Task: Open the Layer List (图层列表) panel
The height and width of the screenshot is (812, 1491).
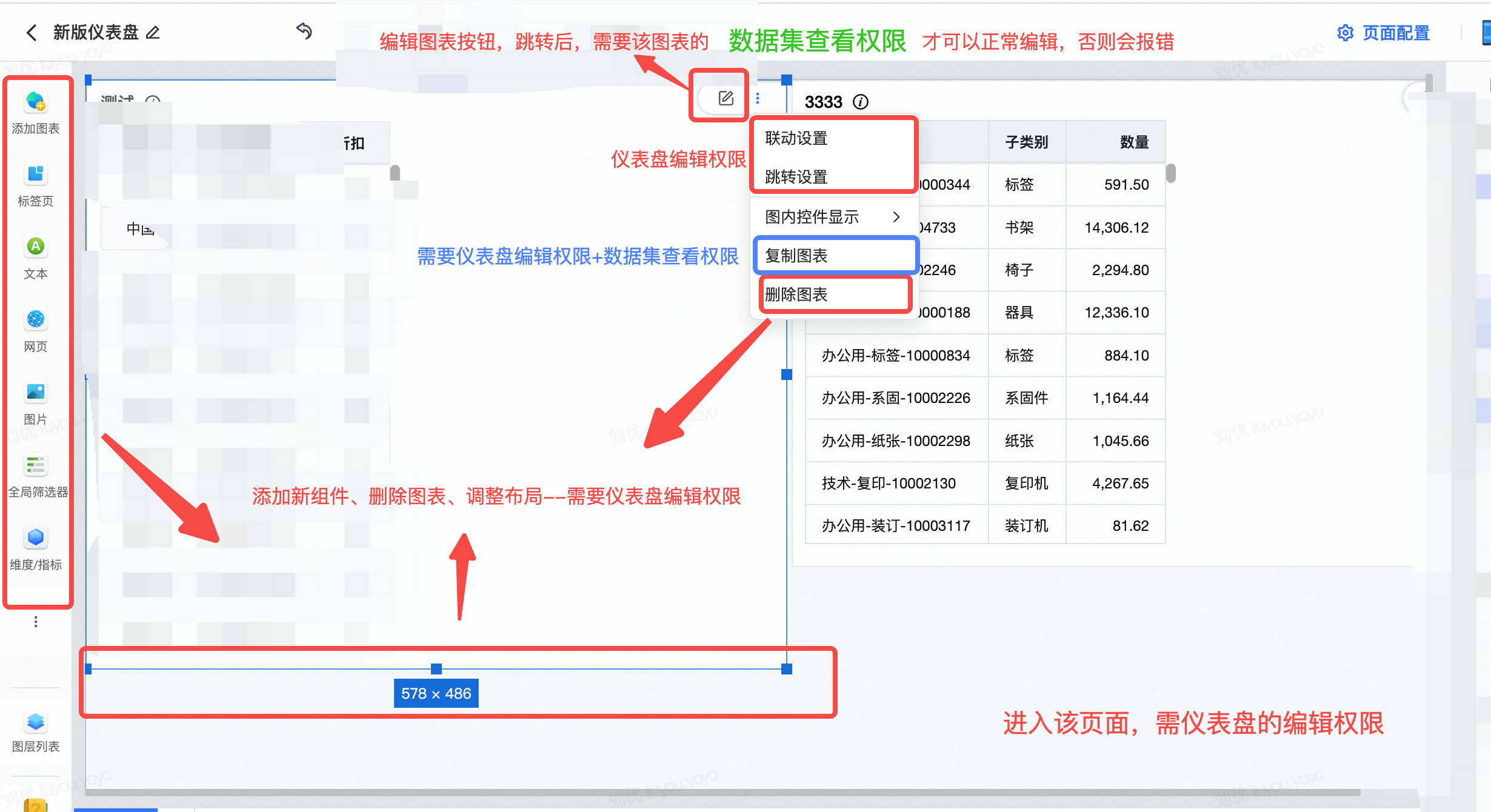Action: (x=36, y=722)
